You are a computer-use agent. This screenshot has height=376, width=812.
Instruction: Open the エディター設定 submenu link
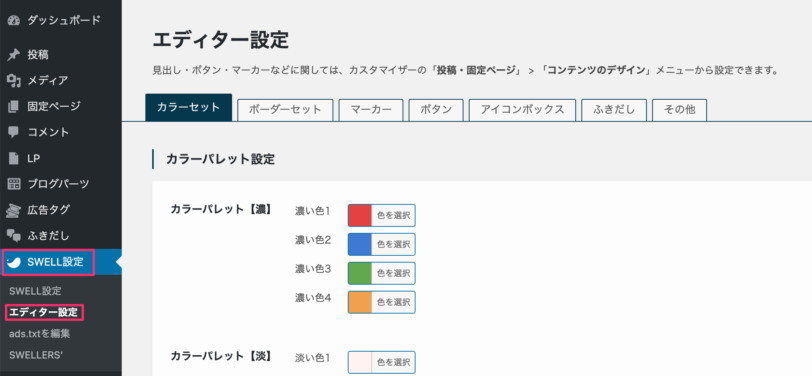[x=44, y=312]
